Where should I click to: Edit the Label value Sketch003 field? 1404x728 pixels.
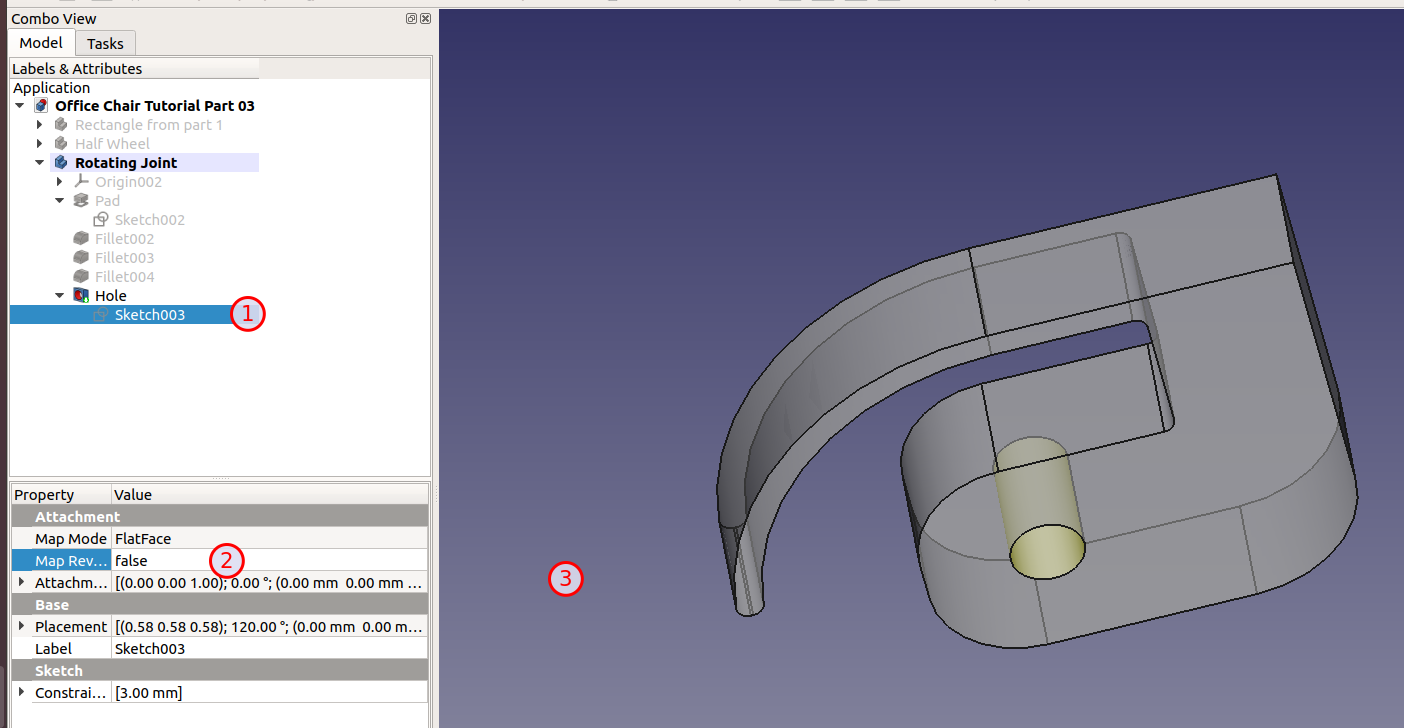[270, 648]
